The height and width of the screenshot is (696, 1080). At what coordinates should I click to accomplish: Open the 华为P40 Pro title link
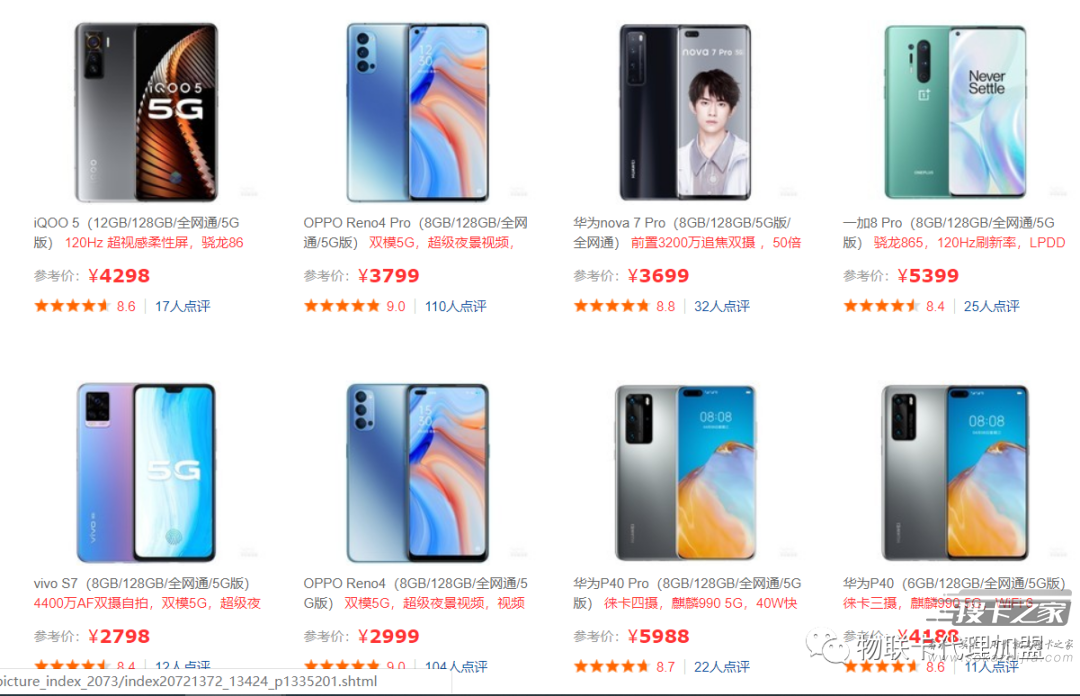point(687,593)
